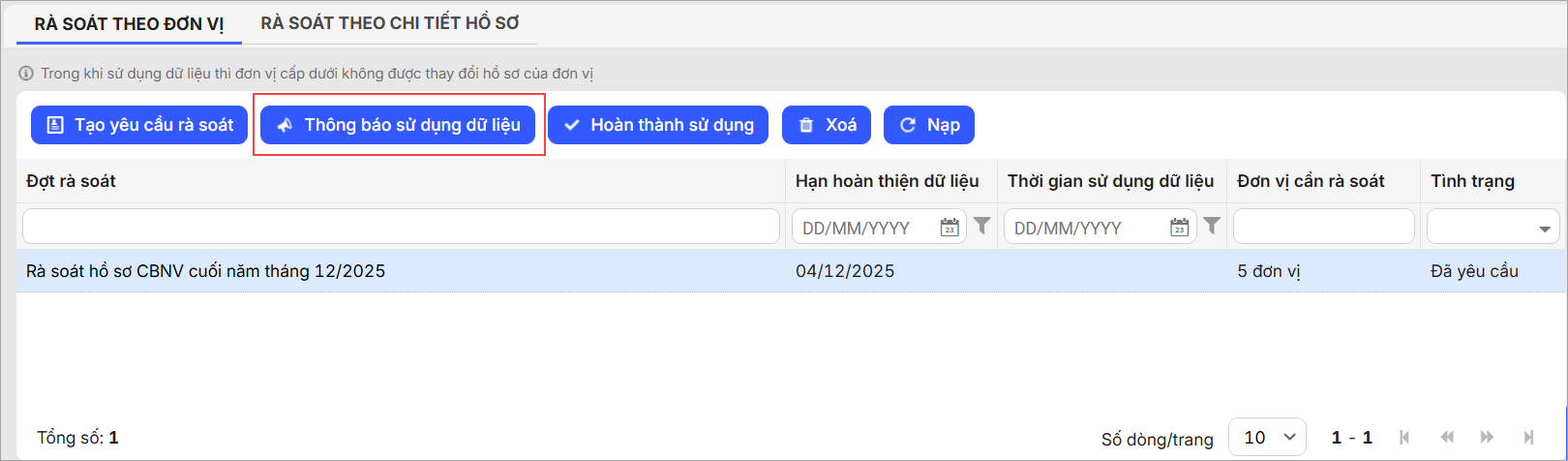Go to next page of results
This screenshot has height=461, width=1568.
tap(1488, 438)
